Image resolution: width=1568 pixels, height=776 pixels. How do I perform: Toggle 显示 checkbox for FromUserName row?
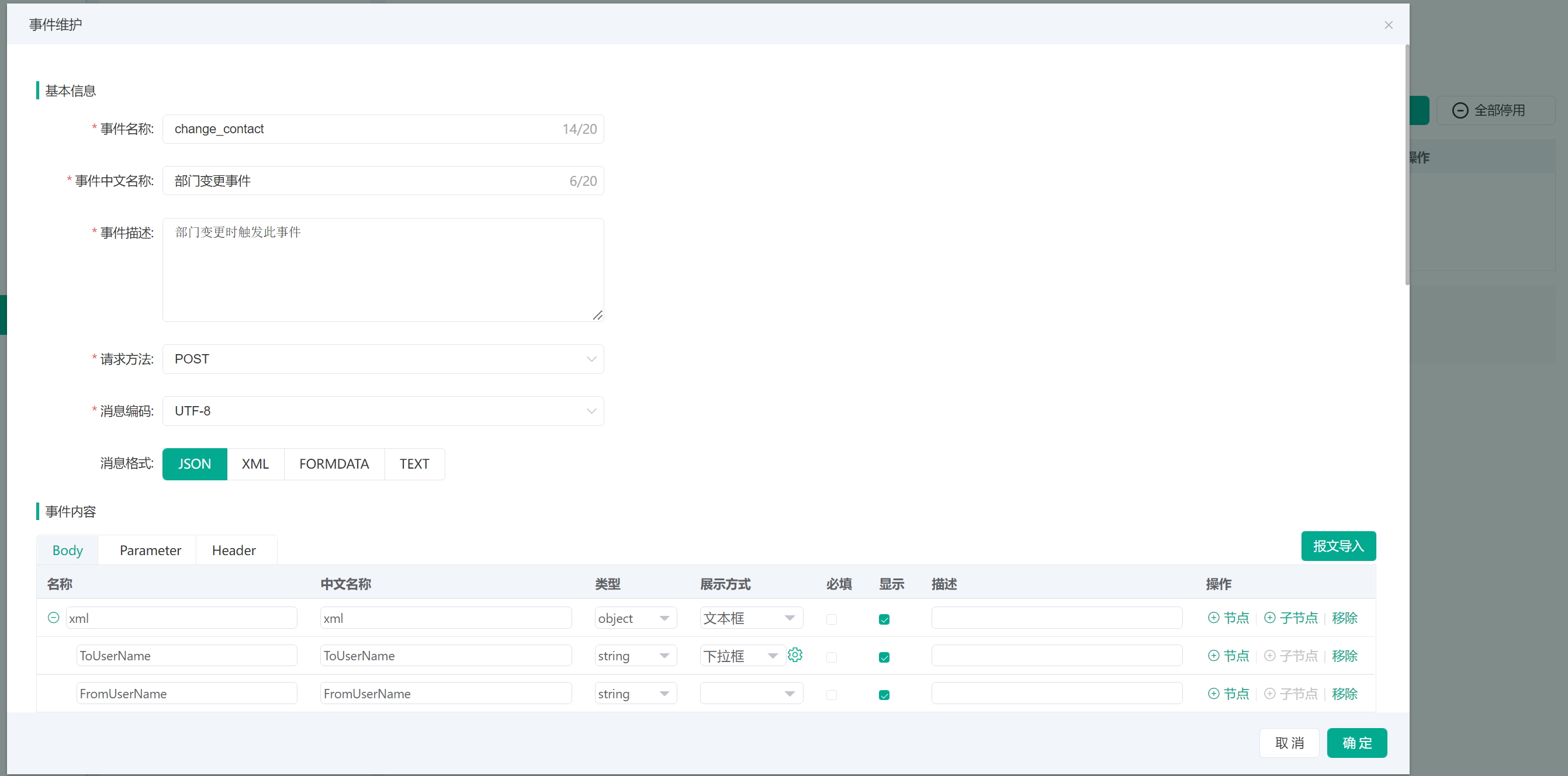pyautogui.click(x=884, y=694)
